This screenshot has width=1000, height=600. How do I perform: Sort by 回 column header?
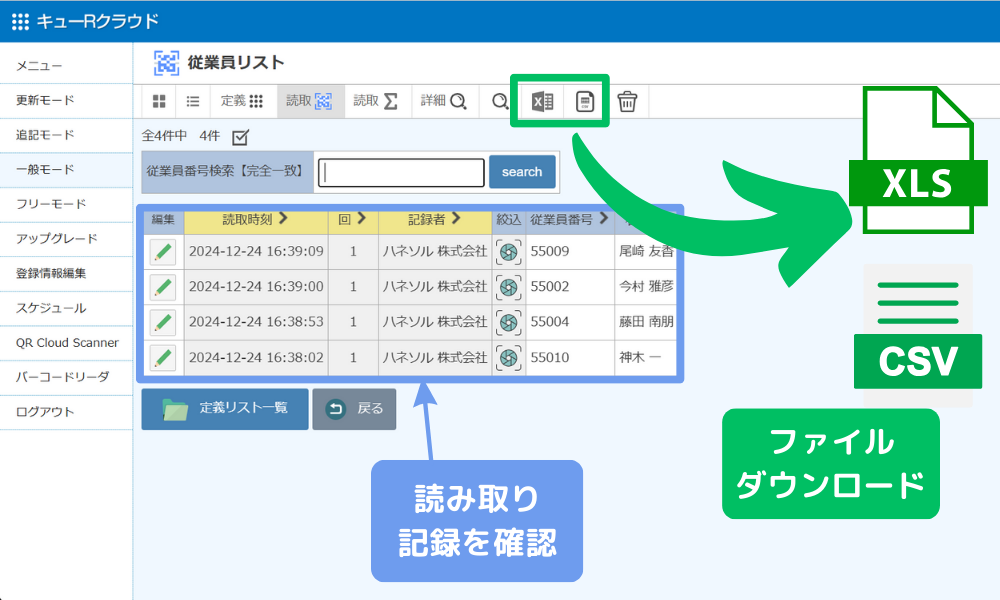(353, 220)
